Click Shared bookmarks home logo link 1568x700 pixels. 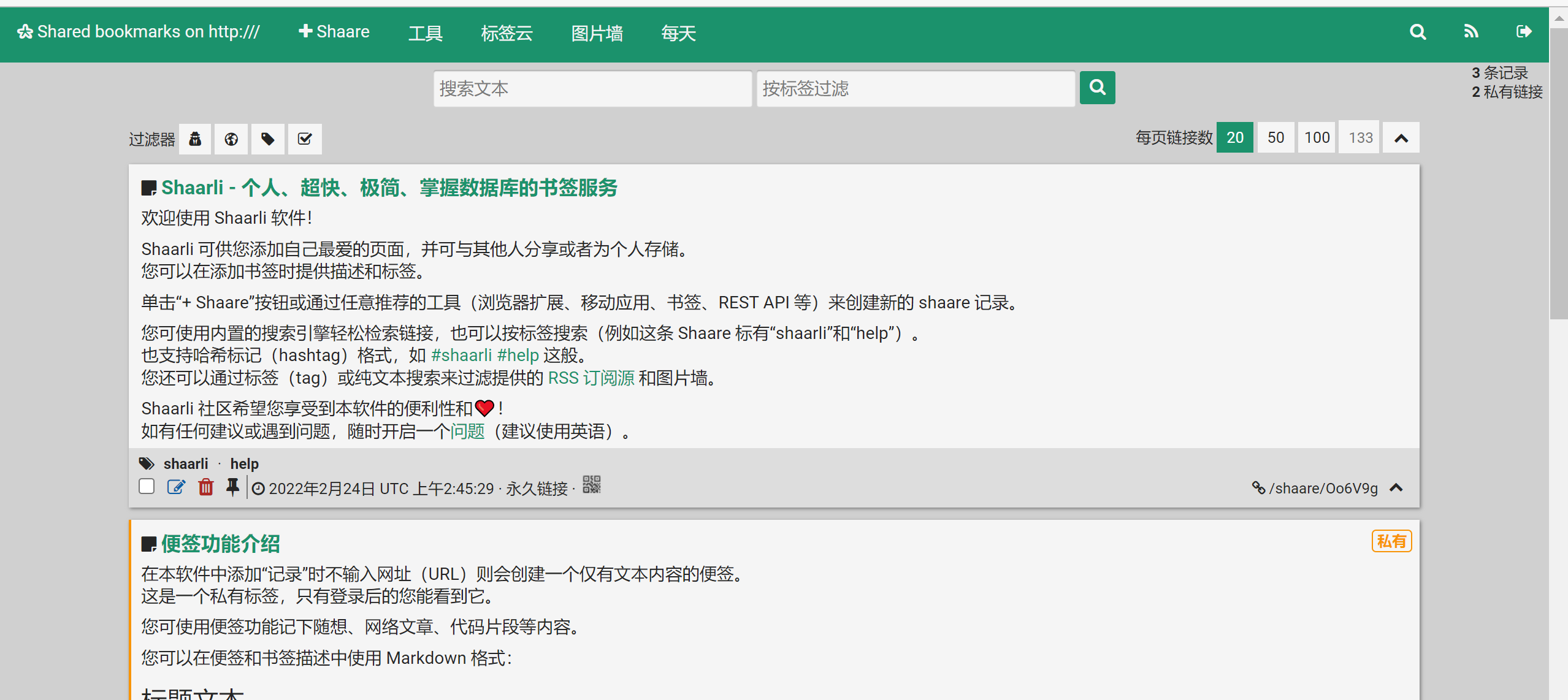coord(139,32)
